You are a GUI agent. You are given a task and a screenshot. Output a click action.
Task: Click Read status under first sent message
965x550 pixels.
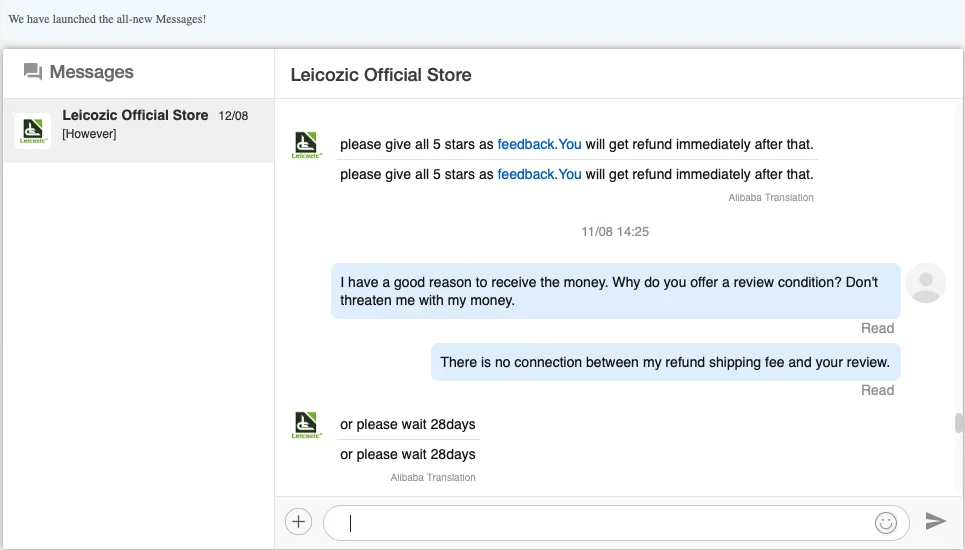877,329
